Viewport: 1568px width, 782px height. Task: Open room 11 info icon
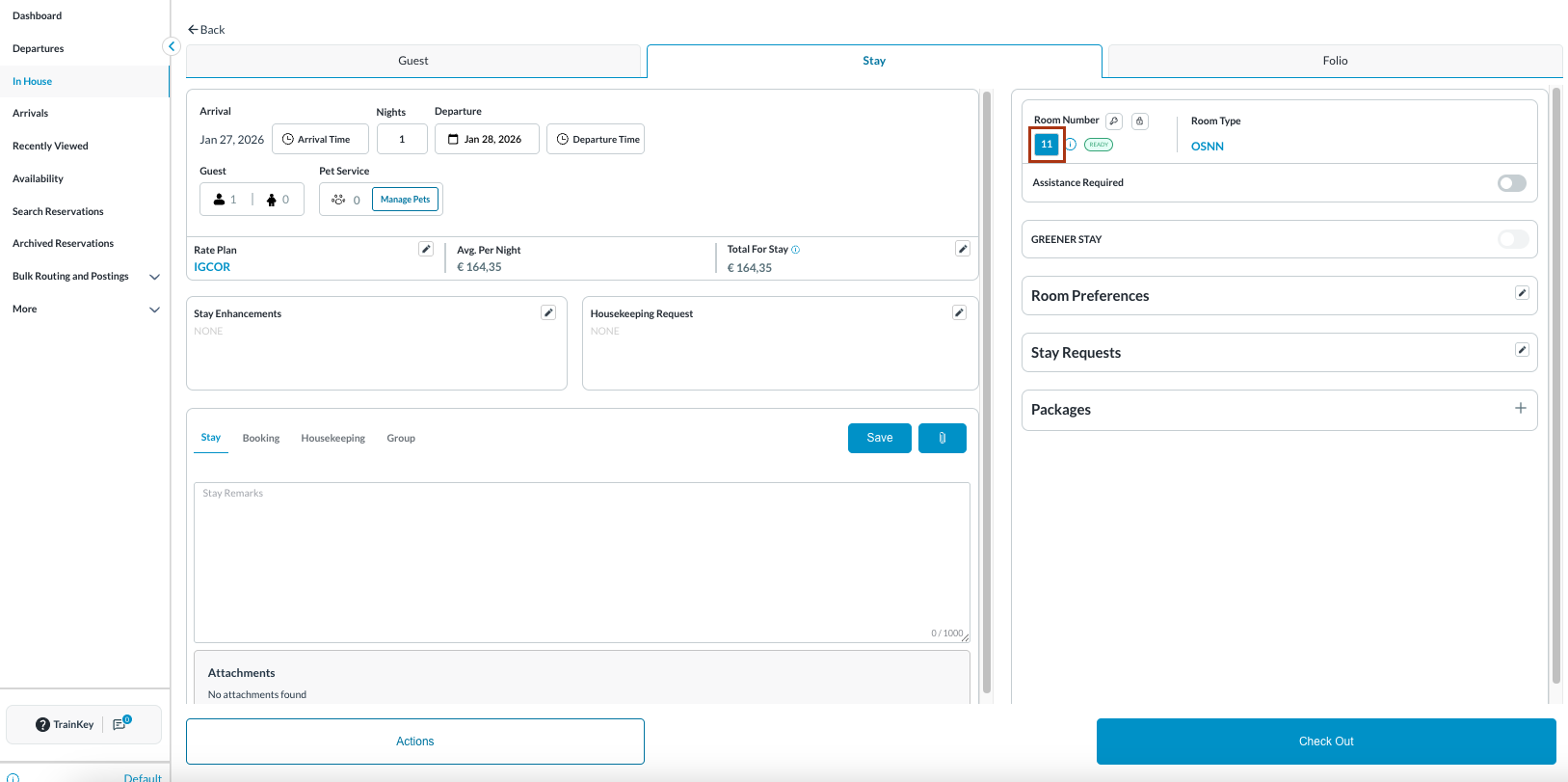click(x=1071, y=145)
